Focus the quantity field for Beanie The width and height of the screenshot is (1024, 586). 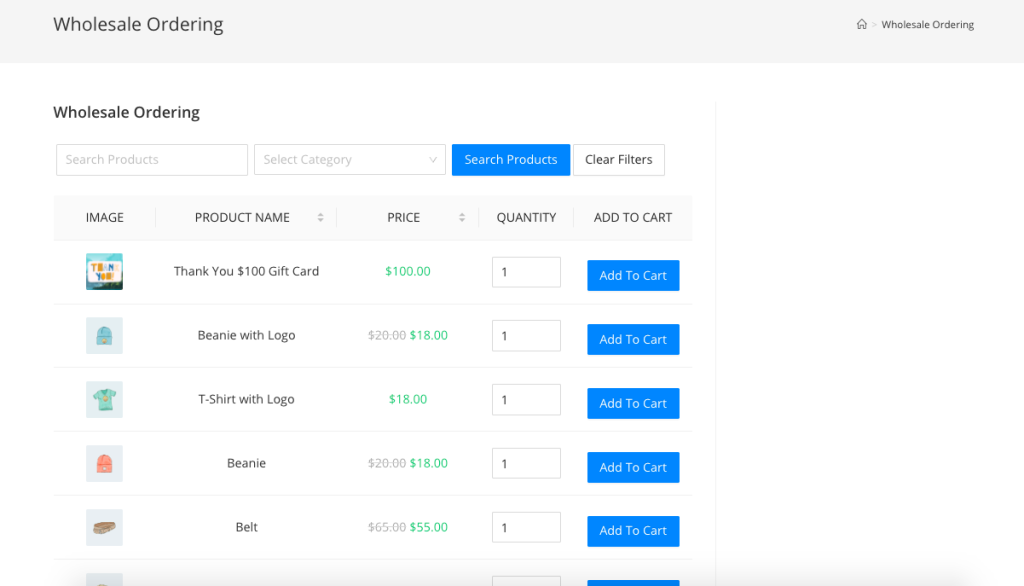coord(525,464)
